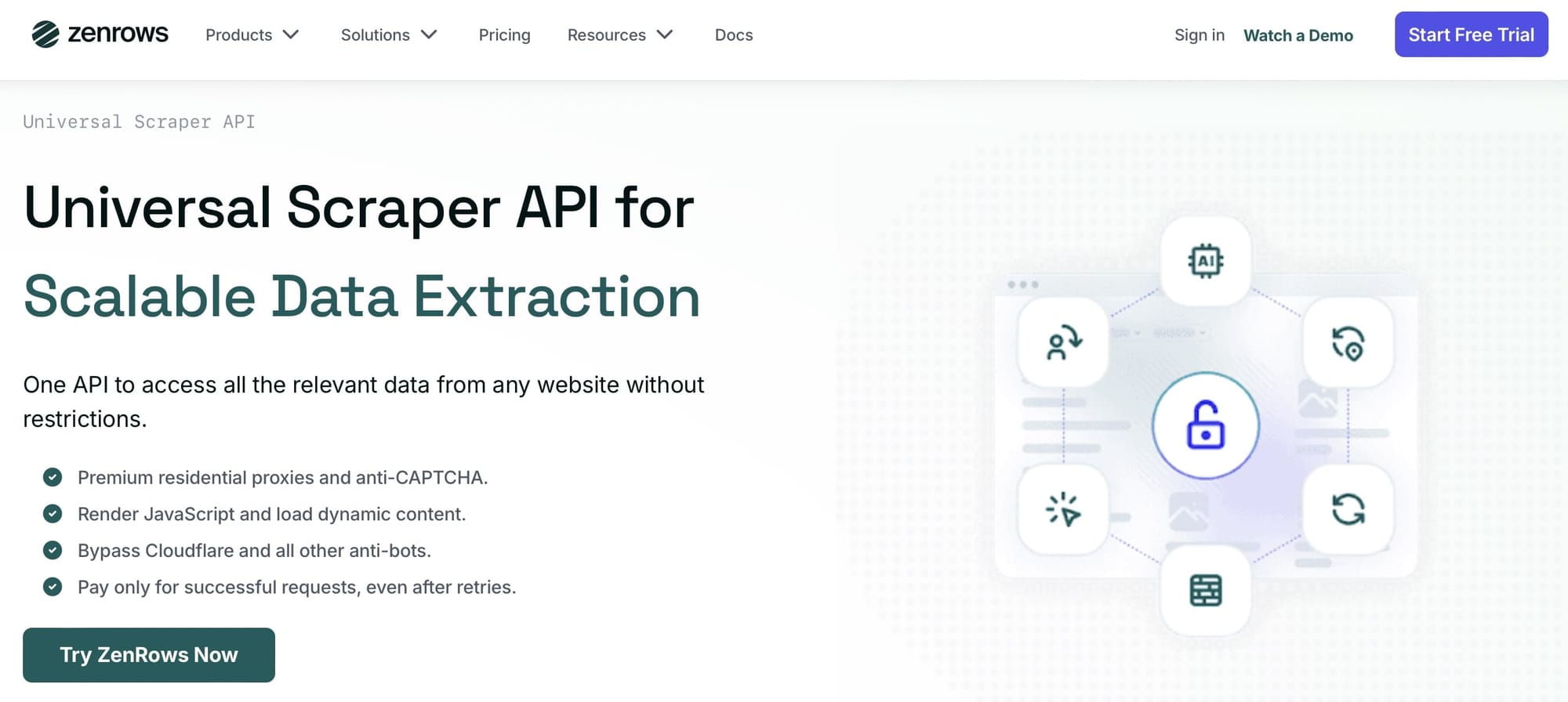Select the cursor click icon tile
1568x702 pixels.
1063,509
